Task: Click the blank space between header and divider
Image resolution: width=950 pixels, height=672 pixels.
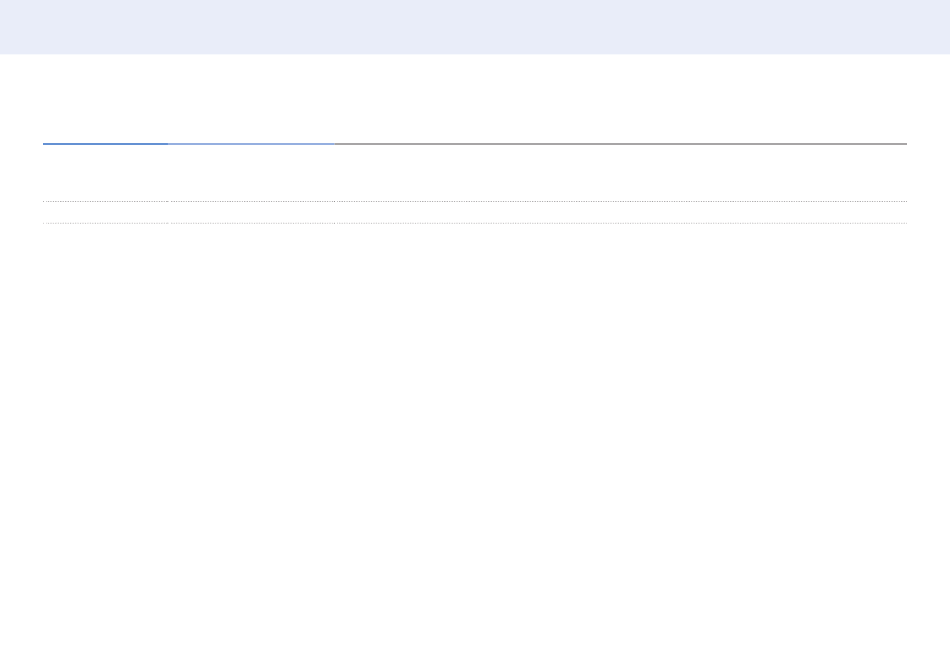Action: pos(475,99)
